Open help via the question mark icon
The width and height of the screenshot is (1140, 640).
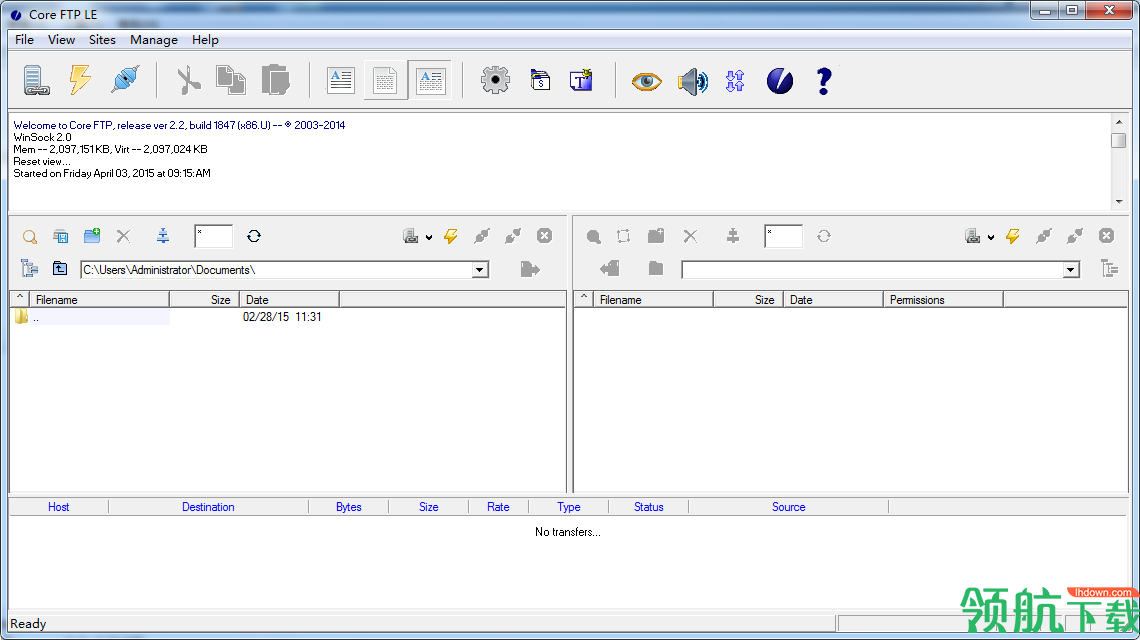pos(824,81)
